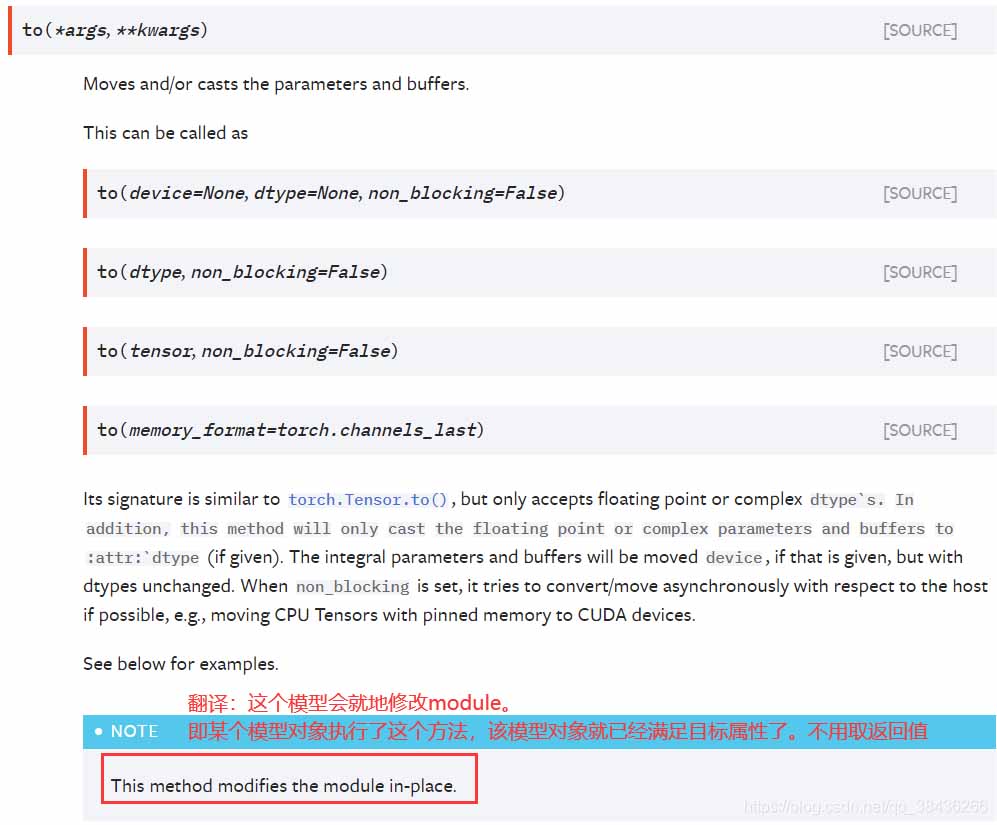
Task: Open SOURCE link beside to(tensor, non_blocking=False)
Action: pos(919,351)
